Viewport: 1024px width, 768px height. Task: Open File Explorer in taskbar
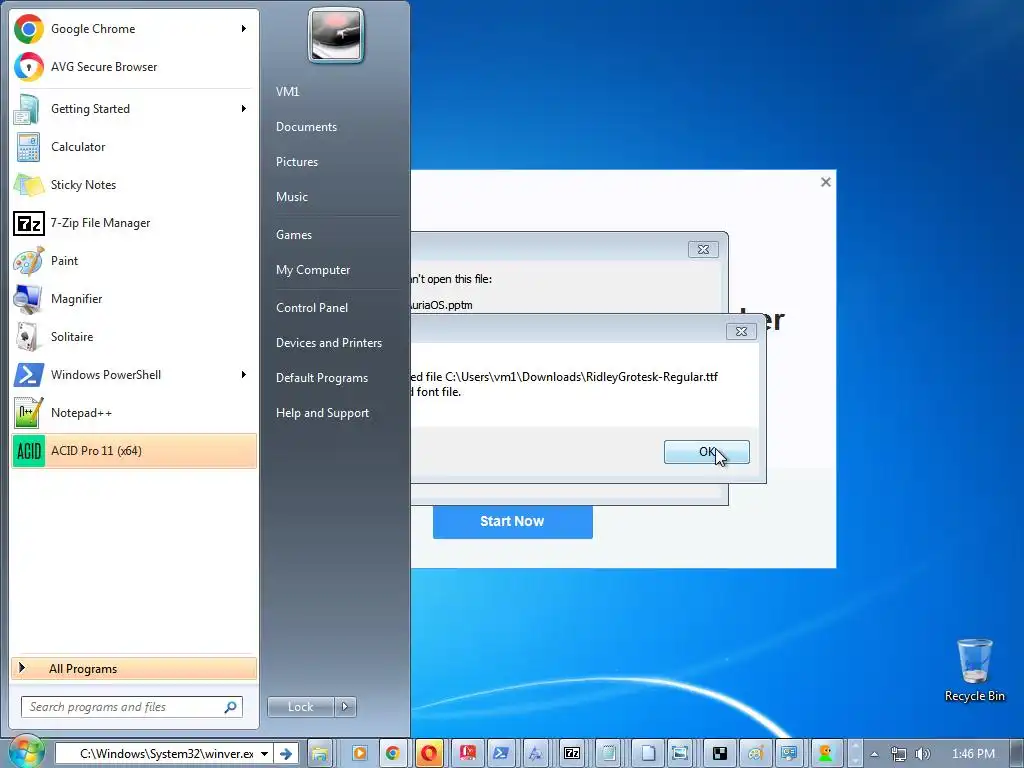click(x=319, y=753)
